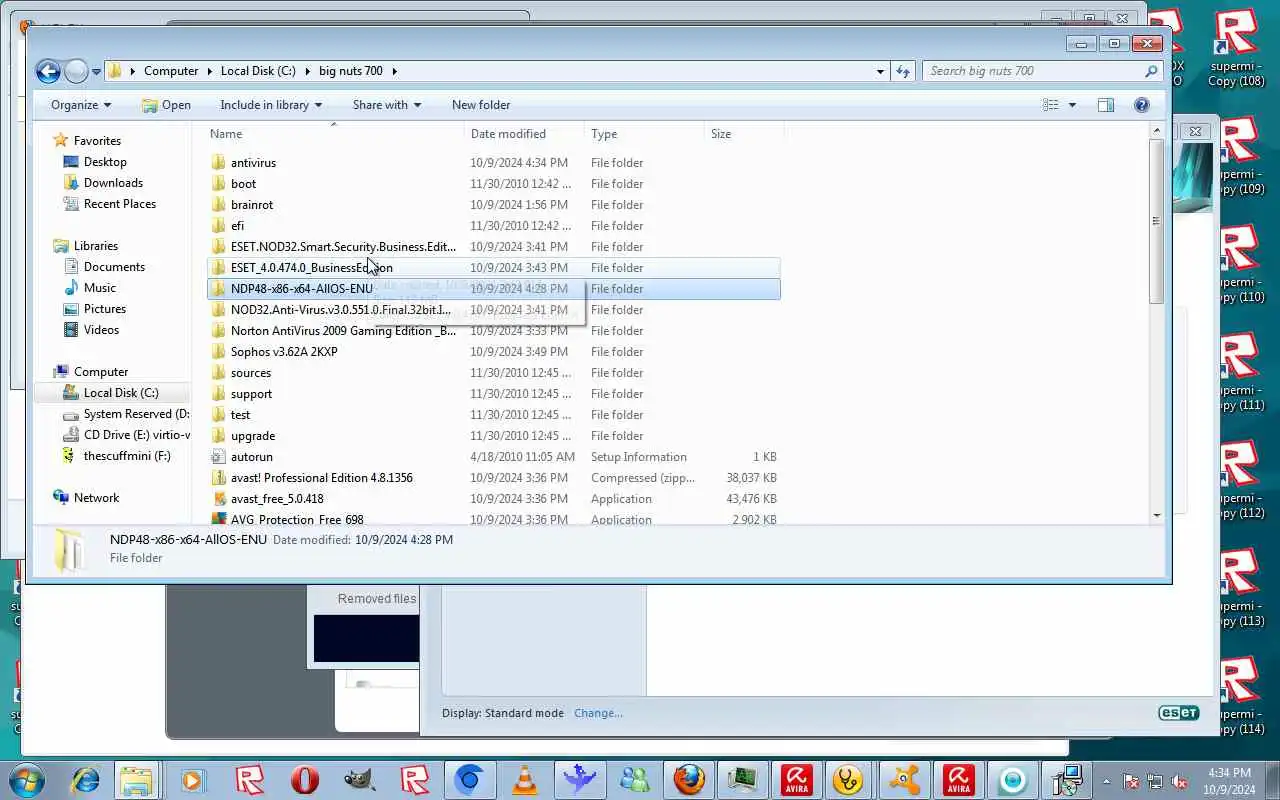Click the refresh button beside the address bar
The width and height of the screenshot is (1280, 800).
[903, 71]
